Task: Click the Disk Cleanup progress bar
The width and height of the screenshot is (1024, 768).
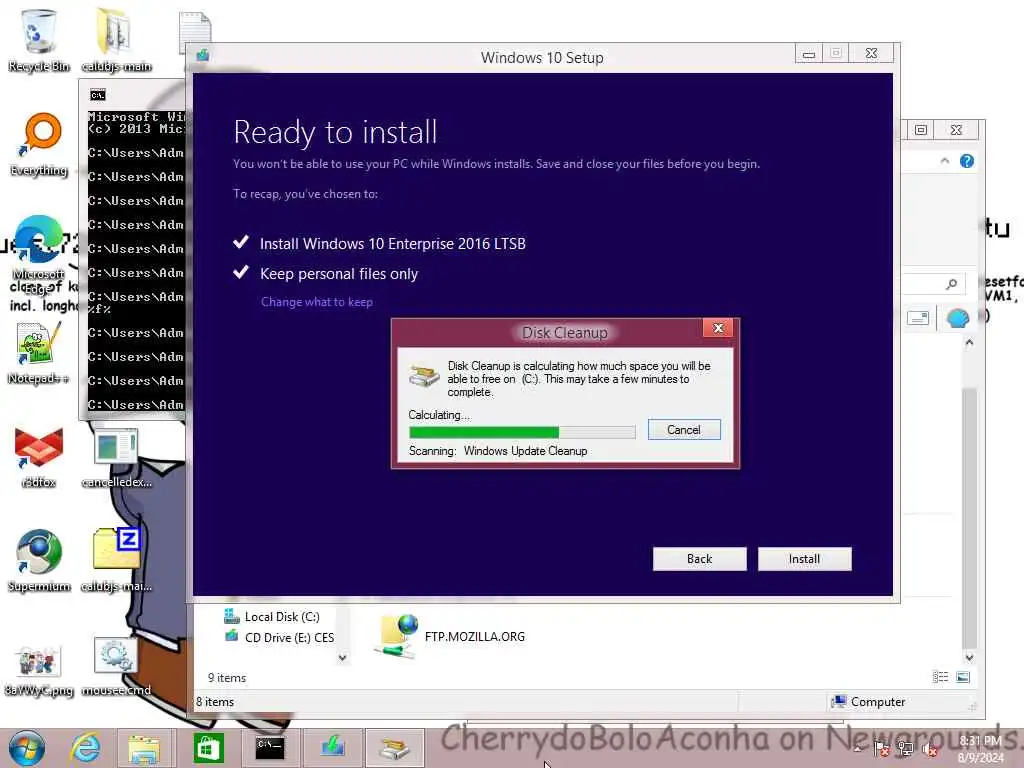Action: [x=522, y=432]
